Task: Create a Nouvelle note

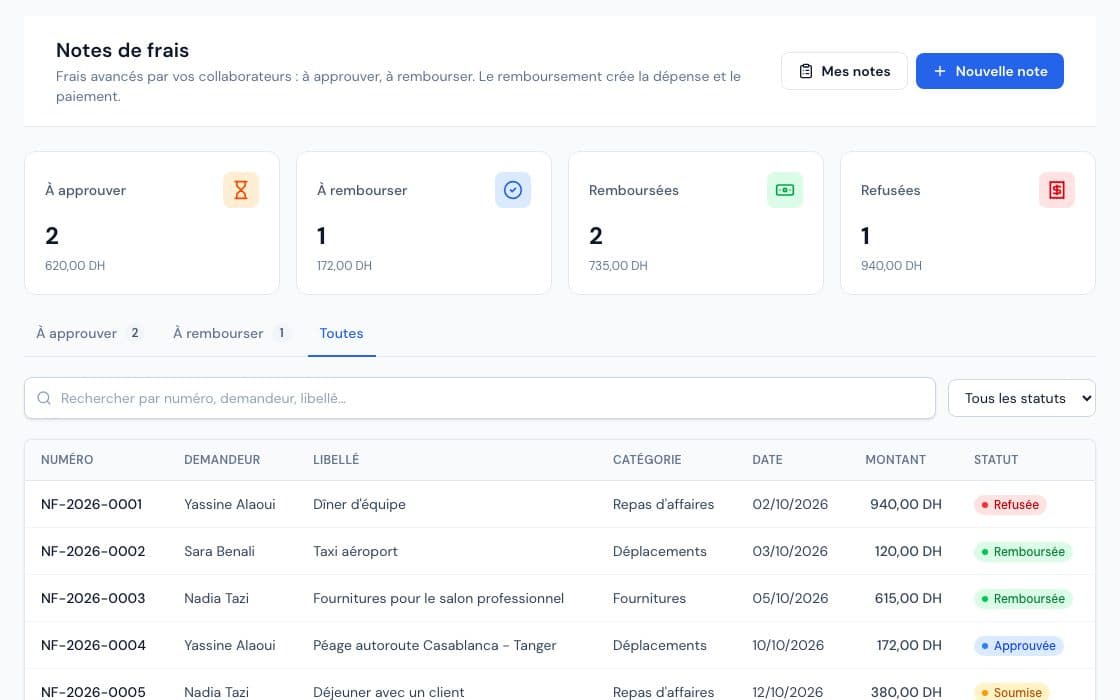Action: [990, 71]
